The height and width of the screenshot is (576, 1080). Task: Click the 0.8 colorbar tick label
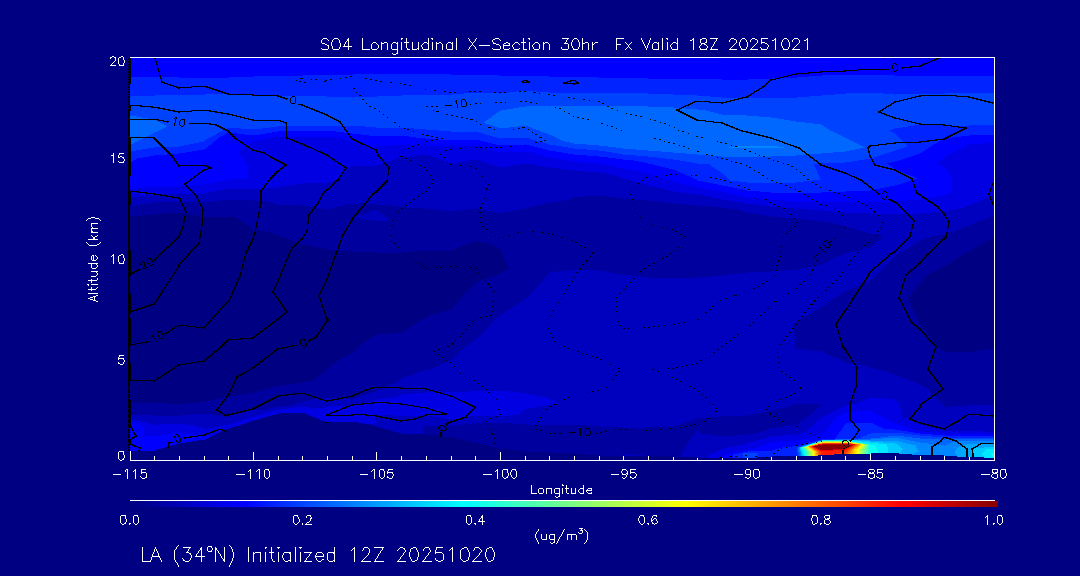point(822,520)
